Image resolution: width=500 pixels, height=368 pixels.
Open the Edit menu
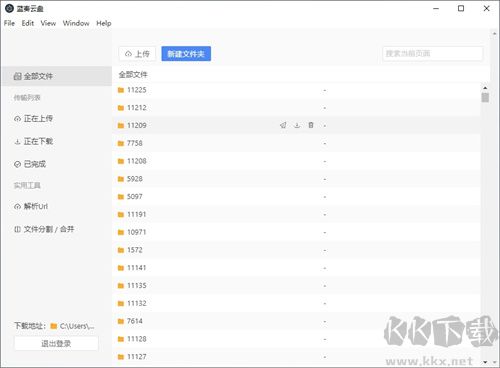point(28,23)
